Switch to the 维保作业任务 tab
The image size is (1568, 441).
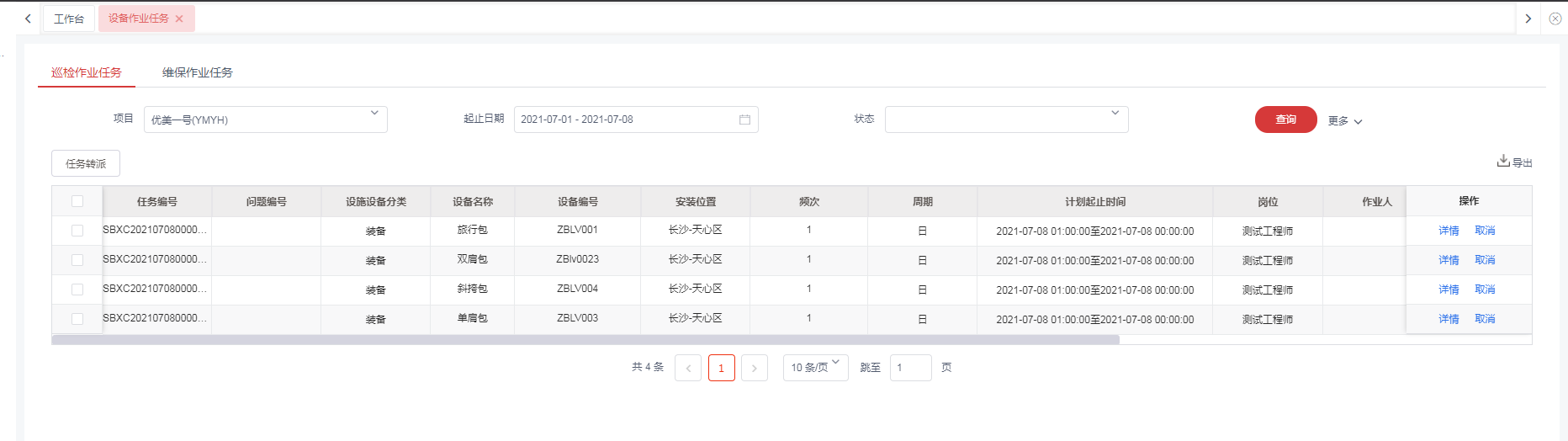tap(197, 72)
